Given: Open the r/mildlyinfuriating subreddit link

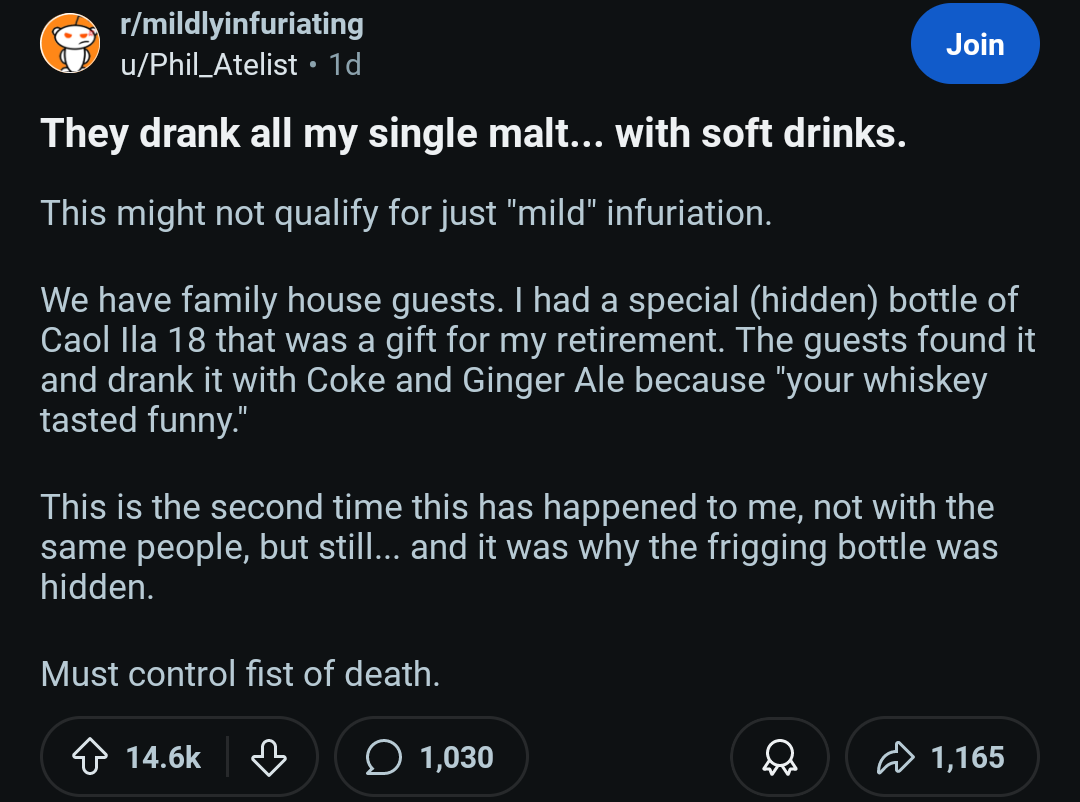Looking at the screenshot, I should [x=242, y=25].
